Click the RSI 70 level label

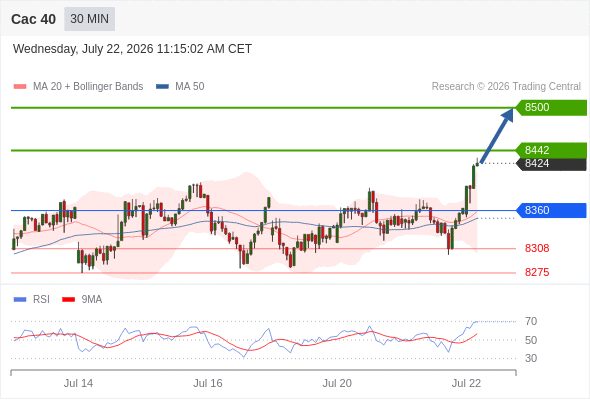point(531,321)
